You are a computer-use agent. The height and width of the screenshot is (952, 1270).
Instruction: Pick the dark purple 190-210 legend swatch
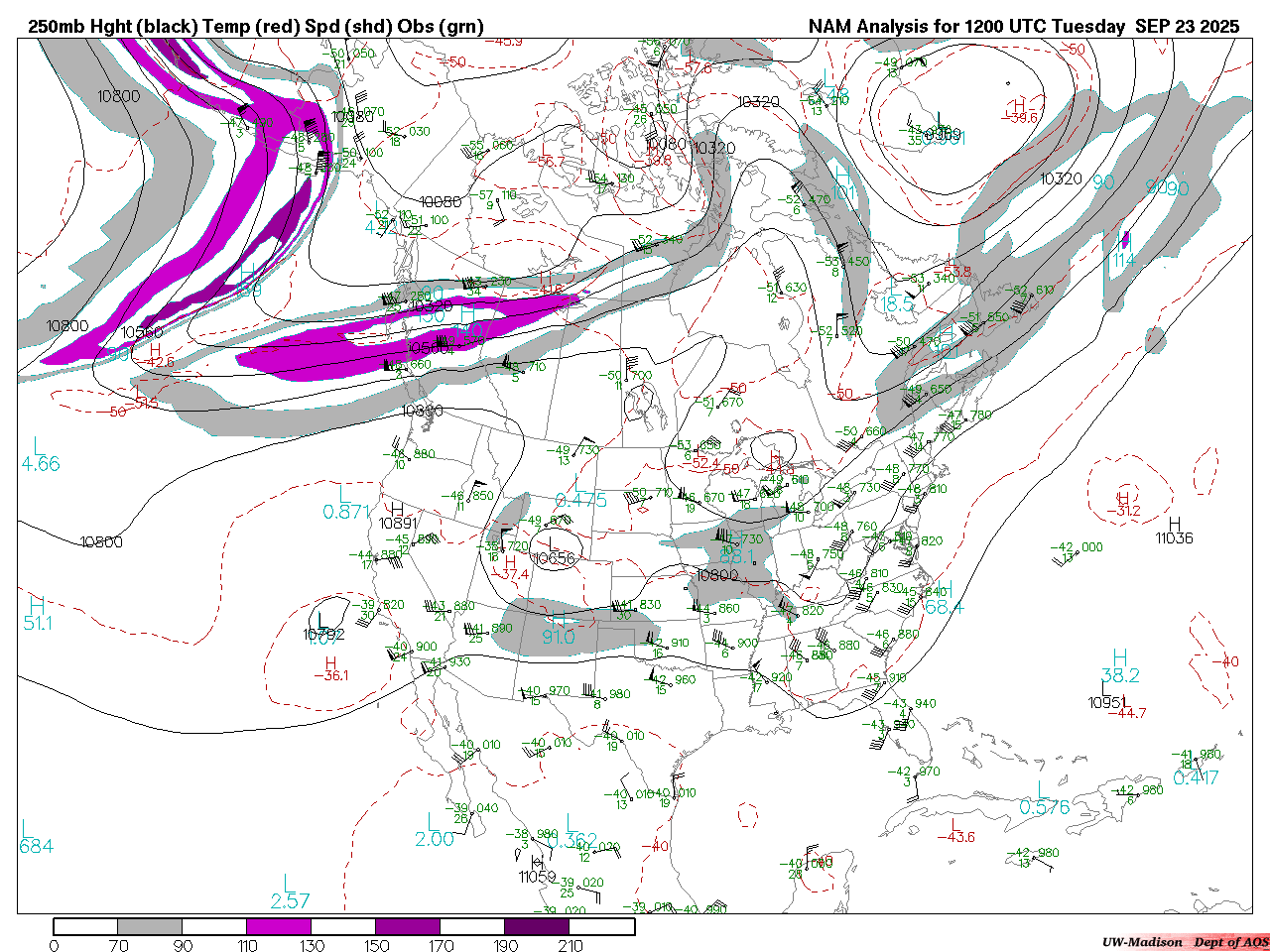(x=537, y=926)
